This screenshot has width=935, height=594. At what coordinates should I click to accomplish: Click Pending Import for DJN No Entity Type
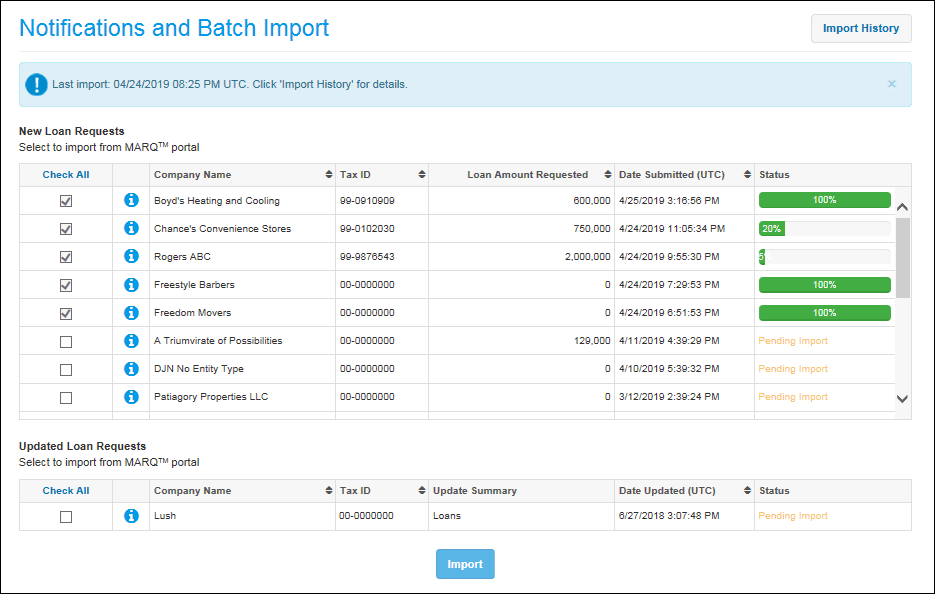coord(793,369)
